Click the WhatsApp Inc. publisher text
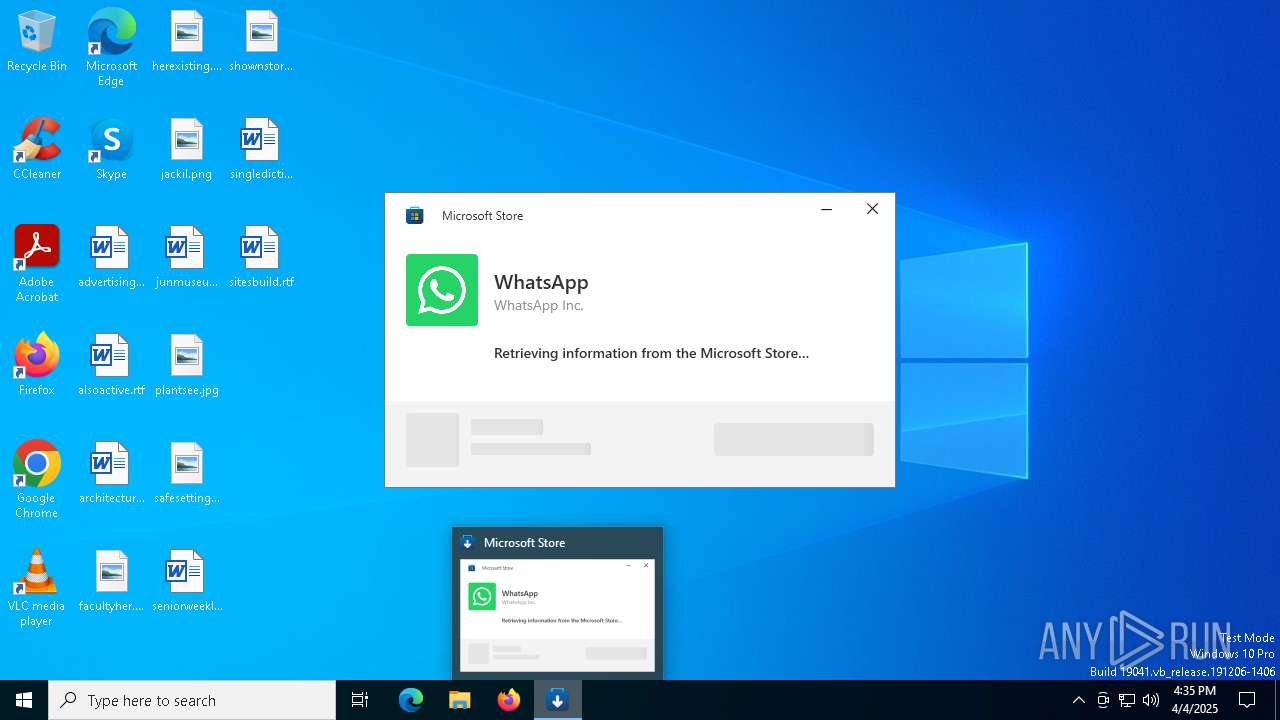Screen dimensions: 1280x720 pyautogui.click(x=538, y=306)
